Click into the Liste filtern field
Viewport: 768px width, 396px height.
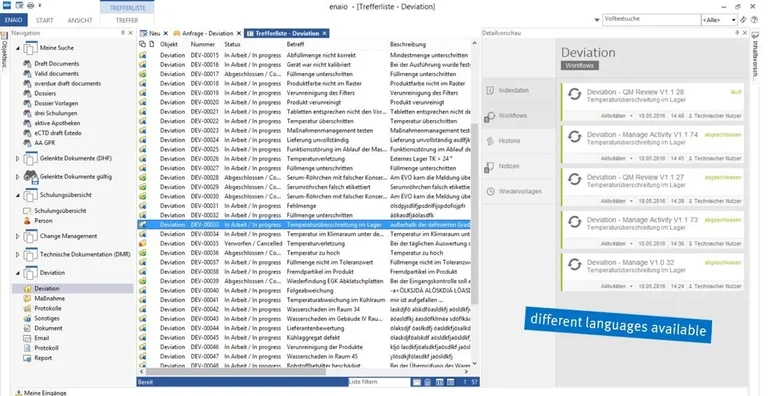coord(379,382)
